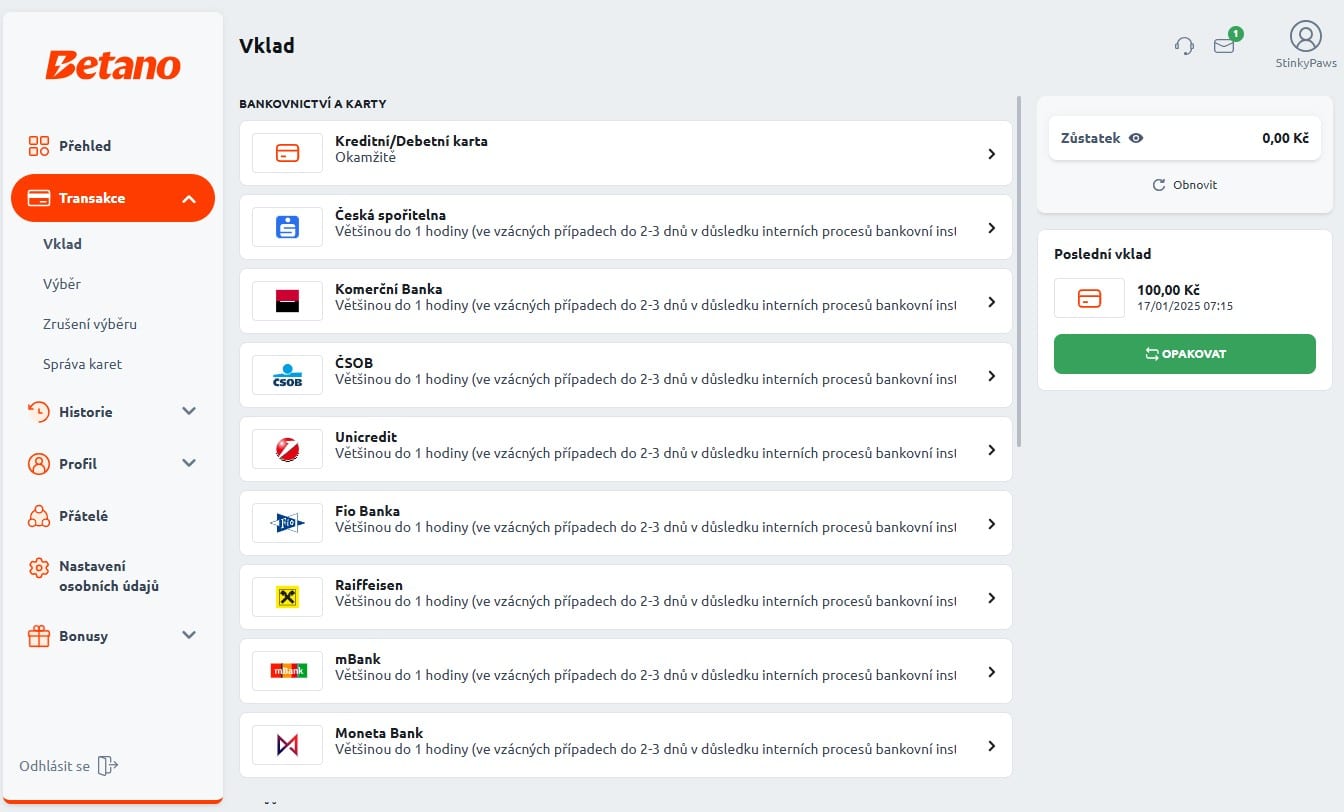Collapse the Transakce menu section
This screenshot has height=812, width=1344.
click(113, 198)
